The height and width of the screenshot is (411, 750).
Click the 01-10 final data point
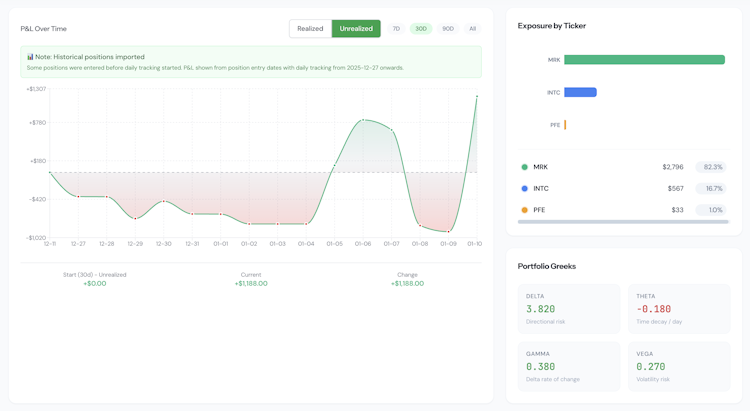point(477,97)
